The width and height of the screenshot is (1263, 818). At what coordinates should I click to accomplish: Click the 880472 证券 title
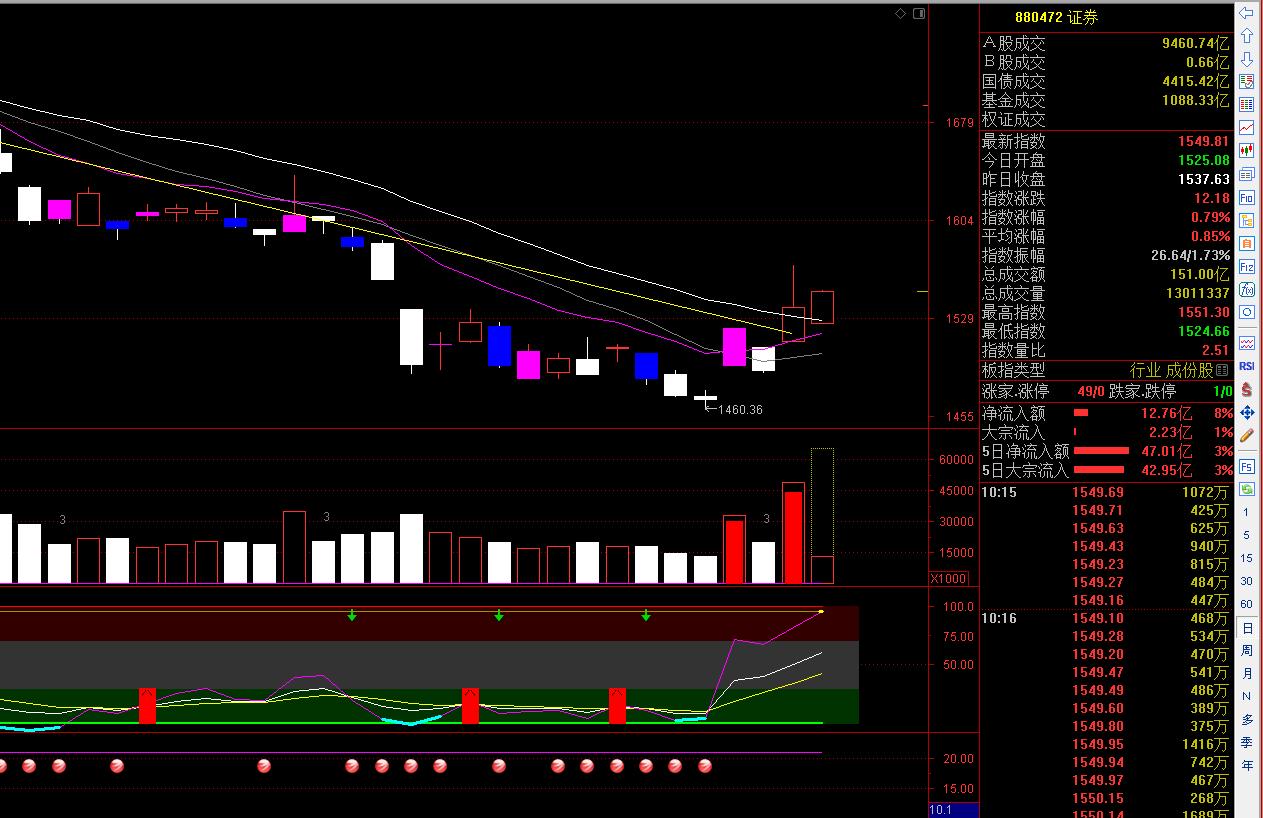tap(1056, 17)
